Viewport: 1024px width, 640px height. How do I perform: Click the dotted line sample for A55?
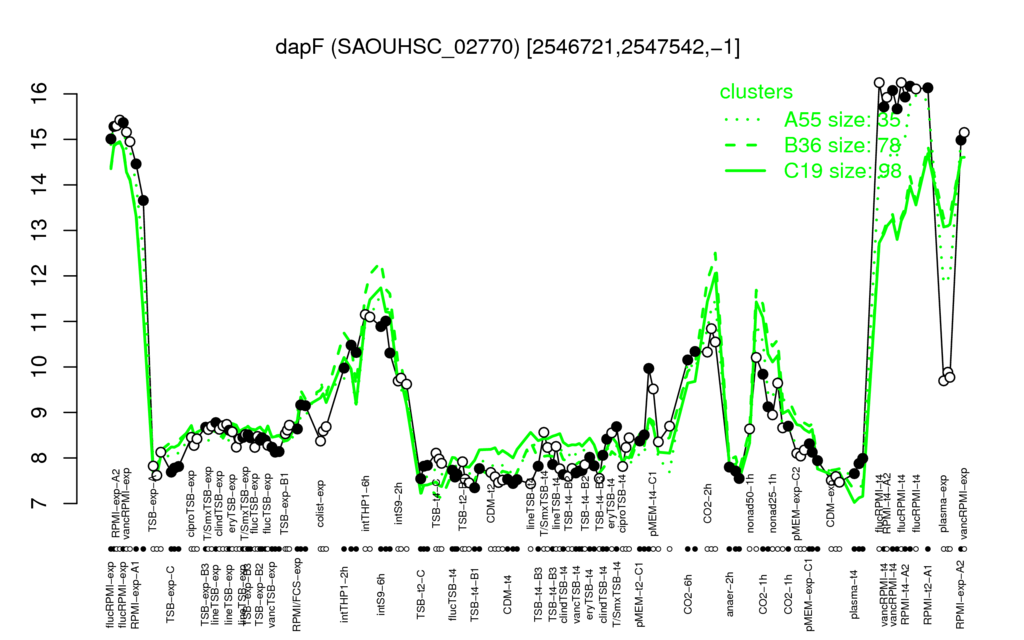(745, 120)
